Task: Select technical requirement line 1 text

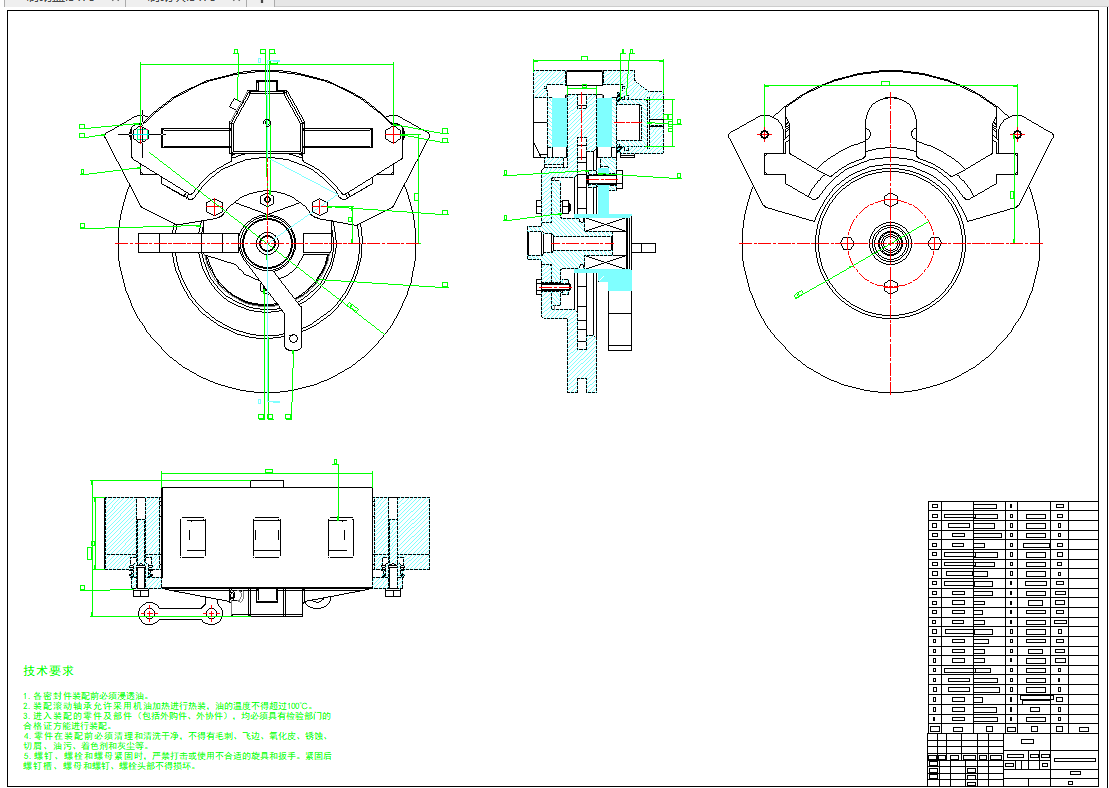Action: coord(90,695)
